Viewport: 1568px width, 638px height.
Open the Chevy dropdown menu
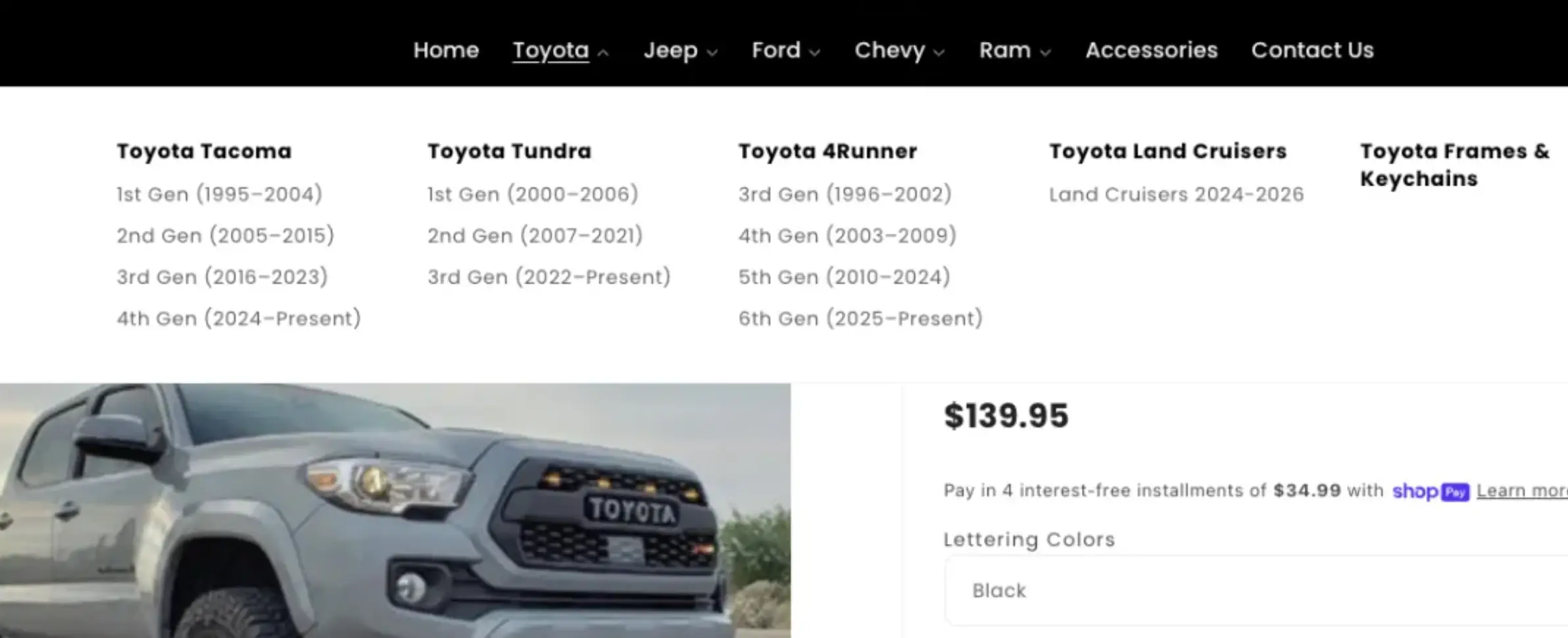899,51
